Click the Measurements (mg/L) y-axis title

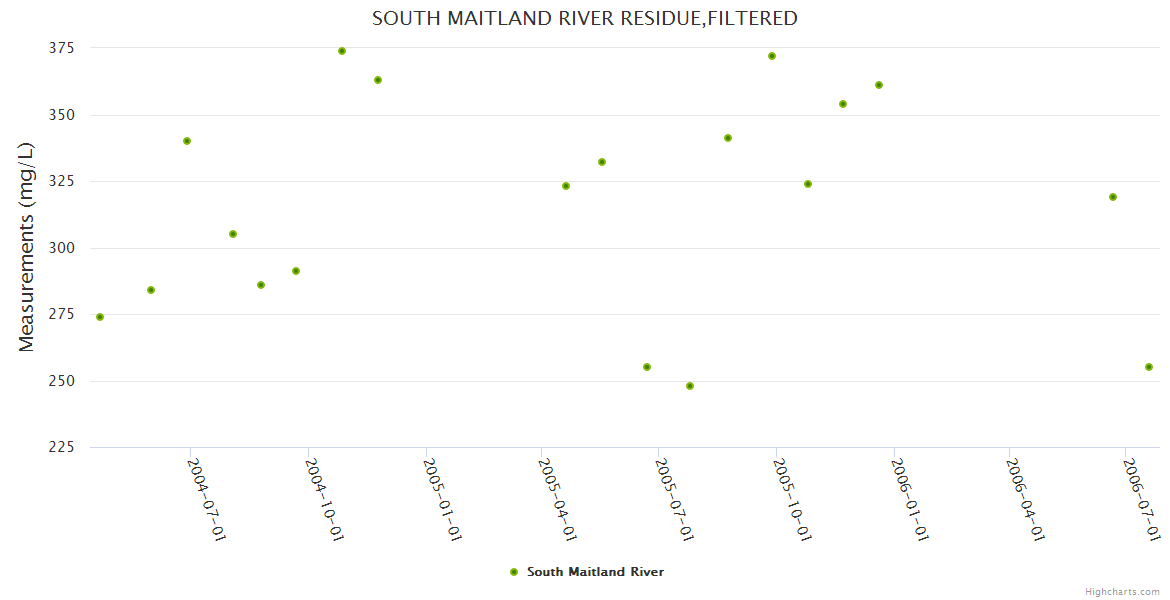point(27,247)
